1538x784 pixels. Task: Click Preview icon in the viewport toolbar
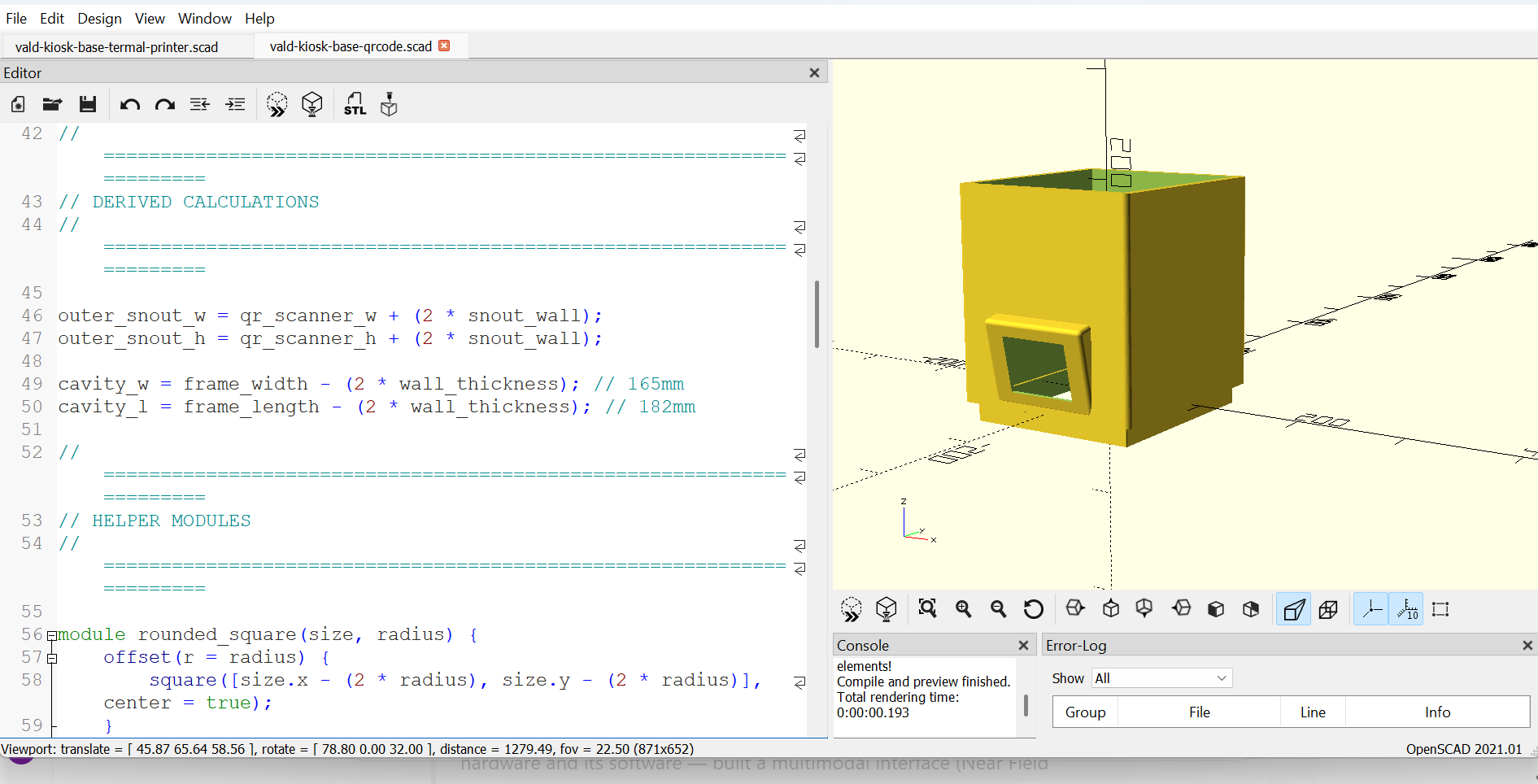point(852,609)
